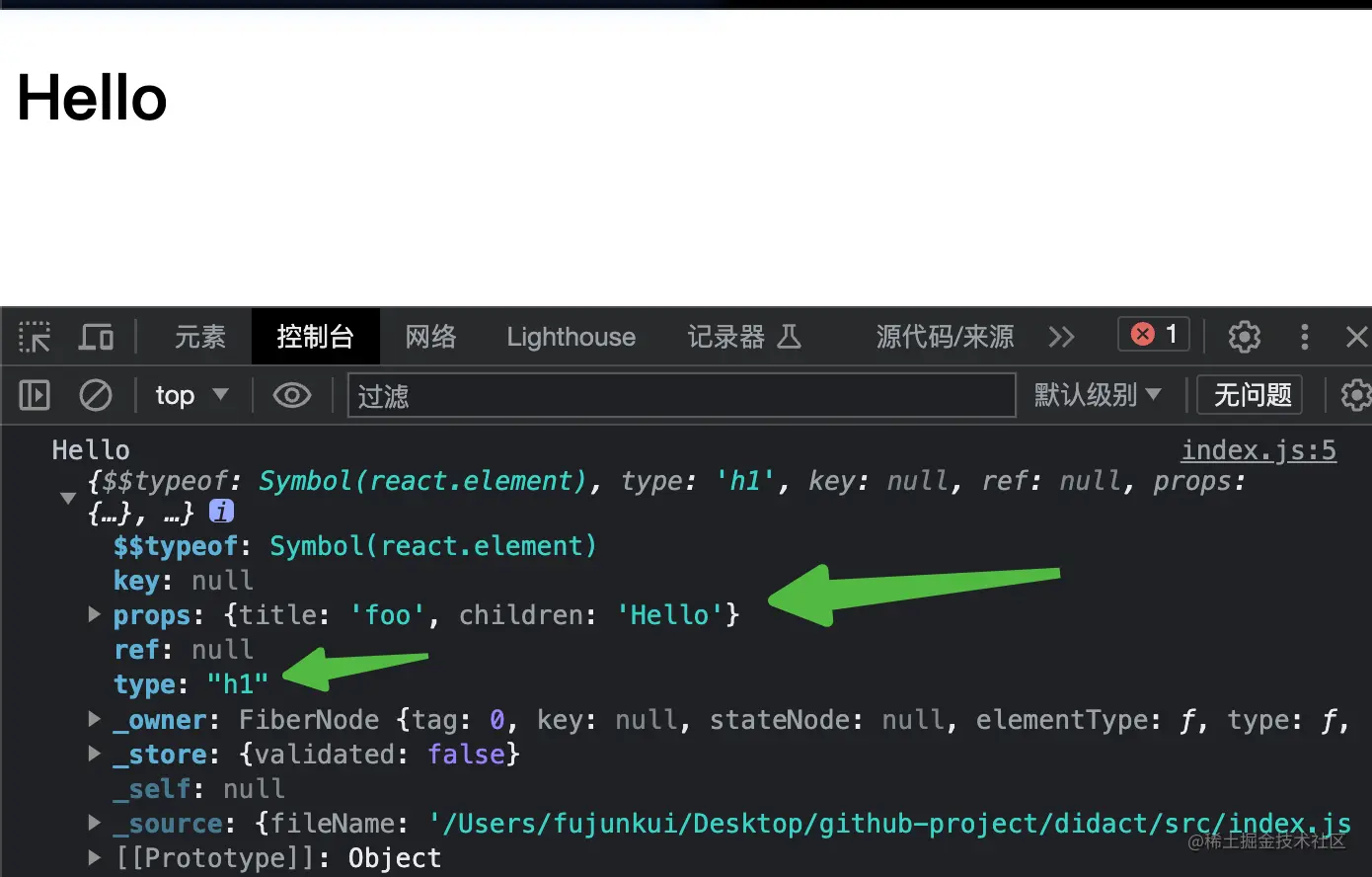This screenshot has height=877, width=1372.
Task: Open the Lighthouse tab
Action: point(572,338)
